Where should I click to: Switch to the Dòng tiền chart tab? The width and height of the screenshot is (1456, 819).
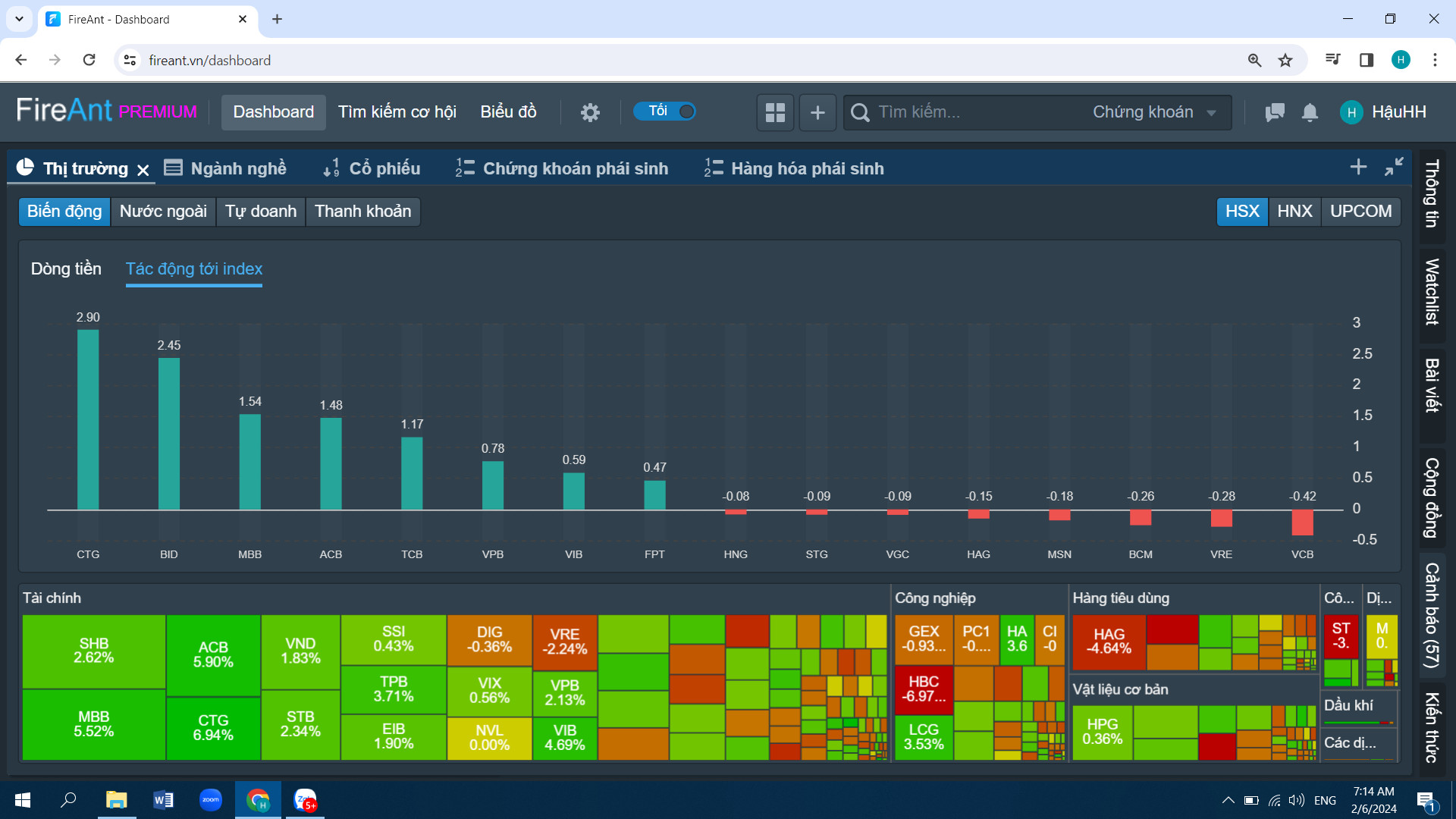(x=66, y=268)
